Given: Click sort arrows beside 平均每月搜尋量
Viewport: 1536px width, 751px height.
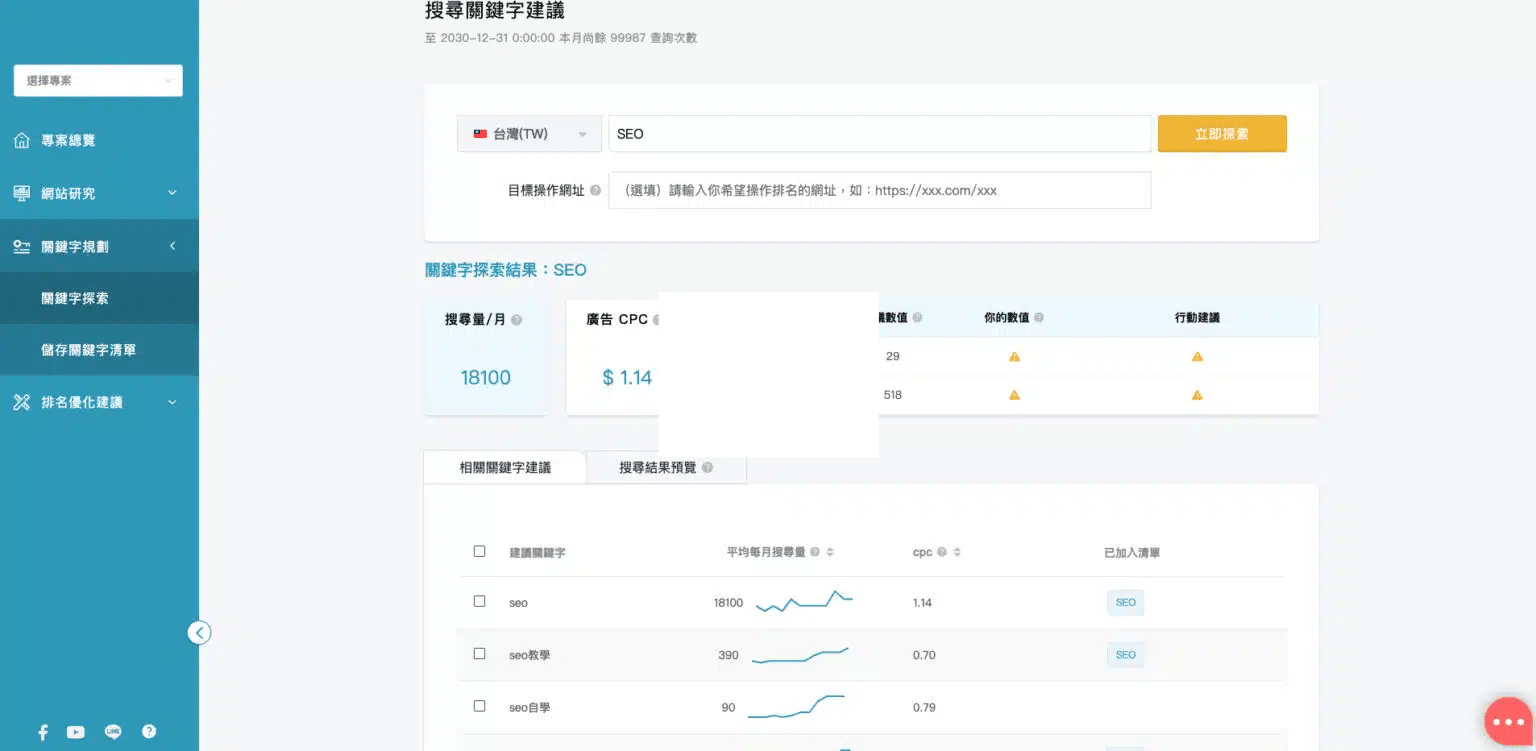Looking at the screenshot, I should 830,552.
